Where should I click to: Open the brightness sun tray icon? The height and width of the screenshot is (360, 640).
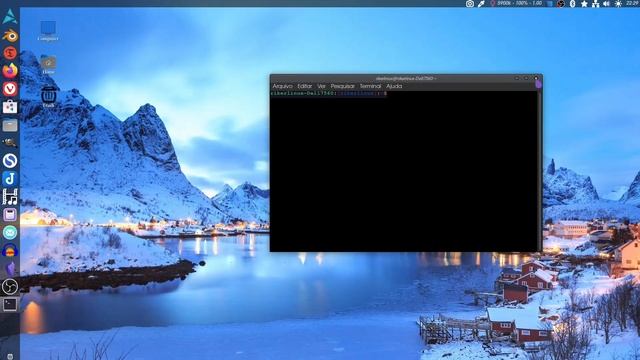pyautogui.click(x=618, y=4)
